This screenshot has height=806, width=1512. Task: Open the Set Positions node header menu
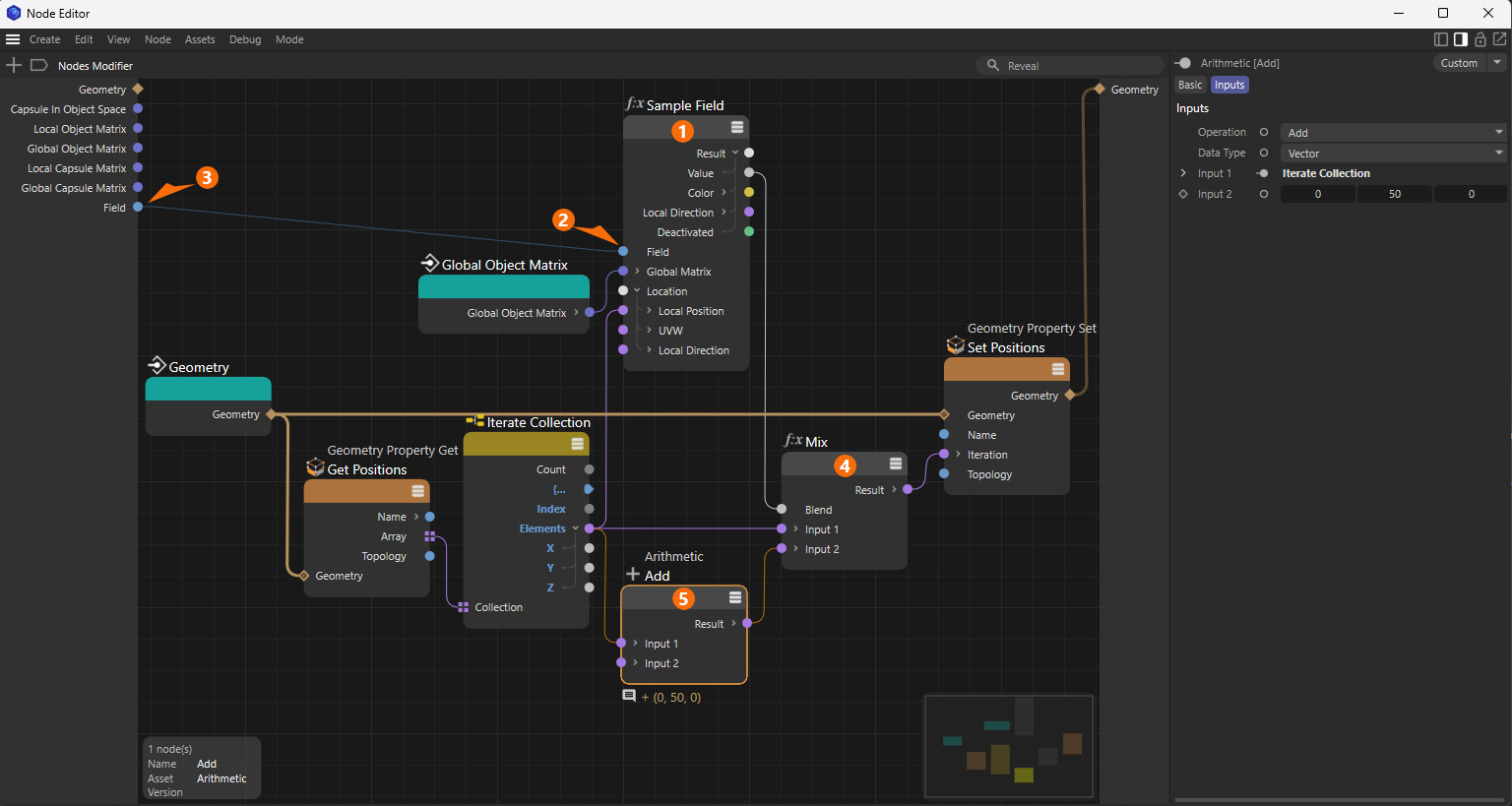click(1057, 369)
